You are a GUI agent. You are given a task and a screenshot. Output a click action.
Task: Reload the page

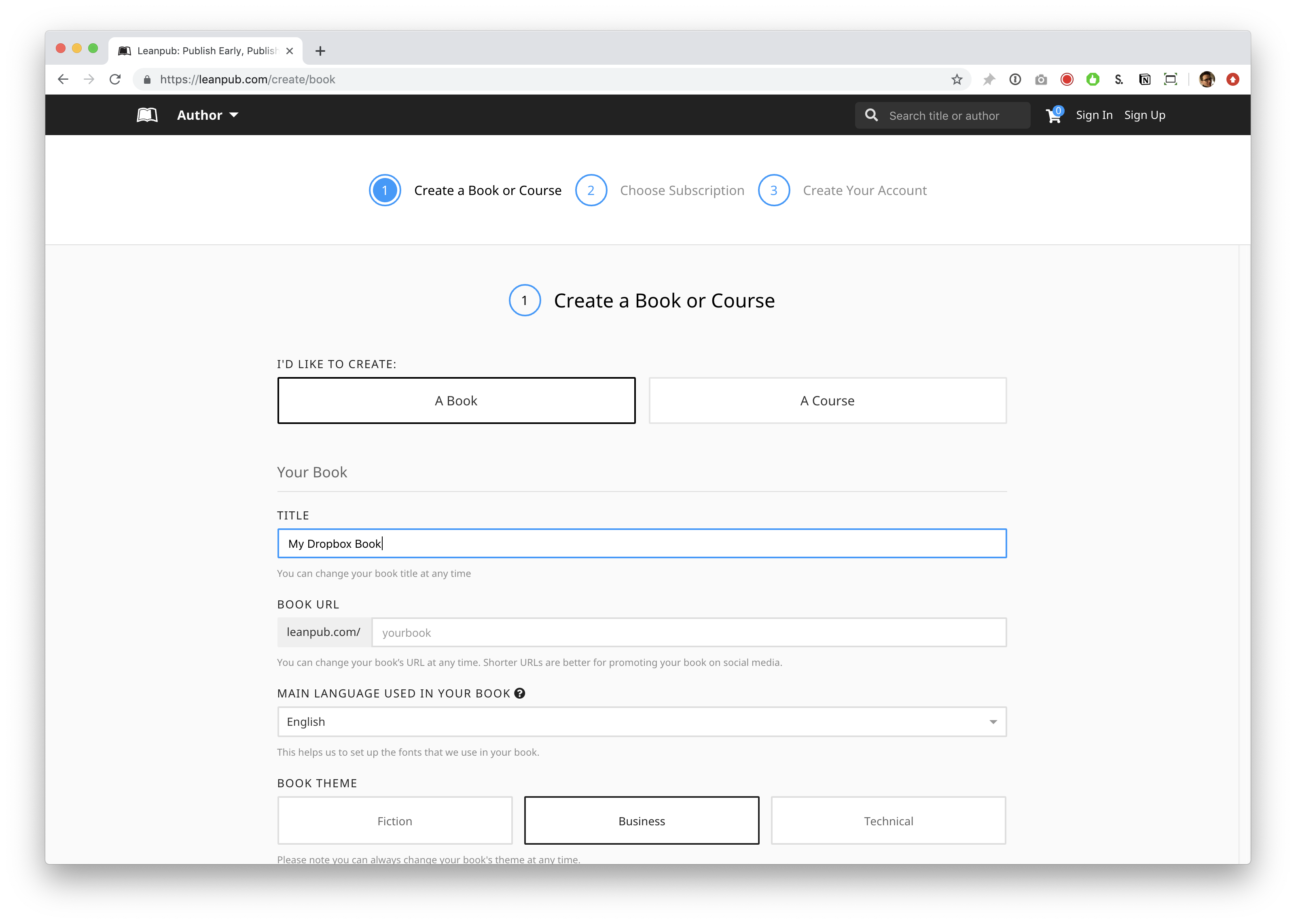coord(116,80)
